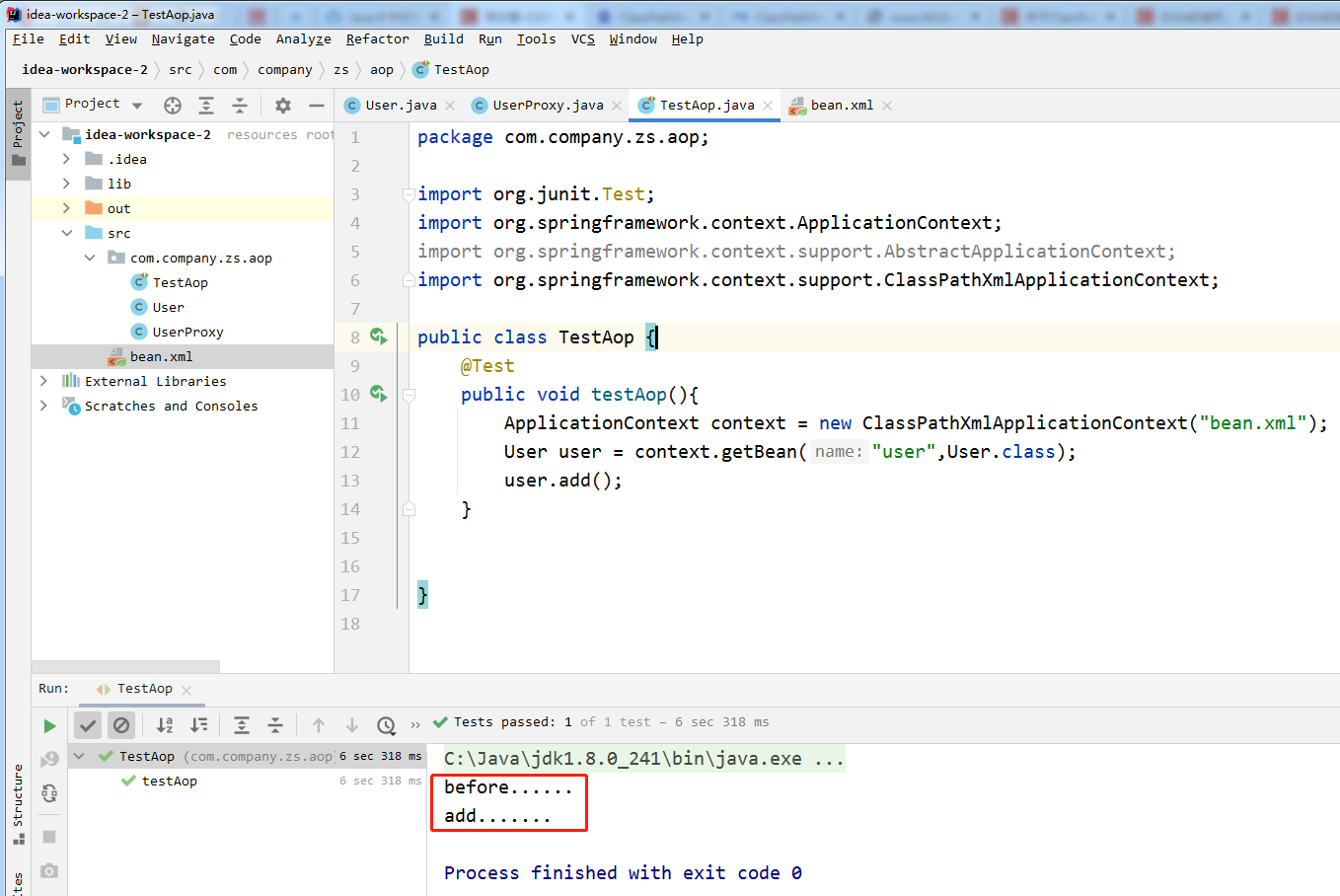Open the VCS menu
Image resolution: width=1340 pixels, height=896 pixels.
tap(583, 38)
